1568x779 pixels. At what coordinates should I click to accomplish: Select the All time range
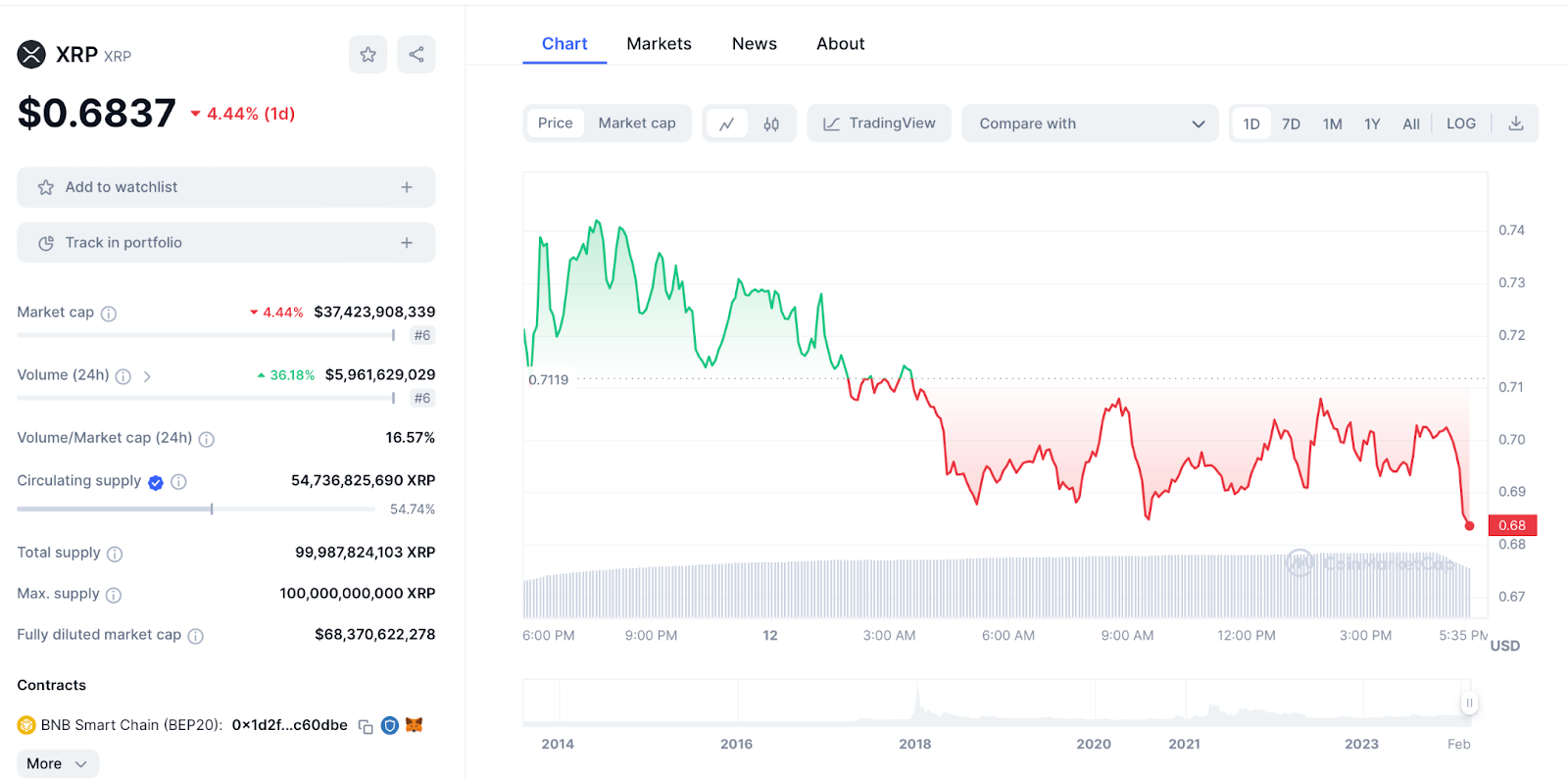(x=1411, y=123)
